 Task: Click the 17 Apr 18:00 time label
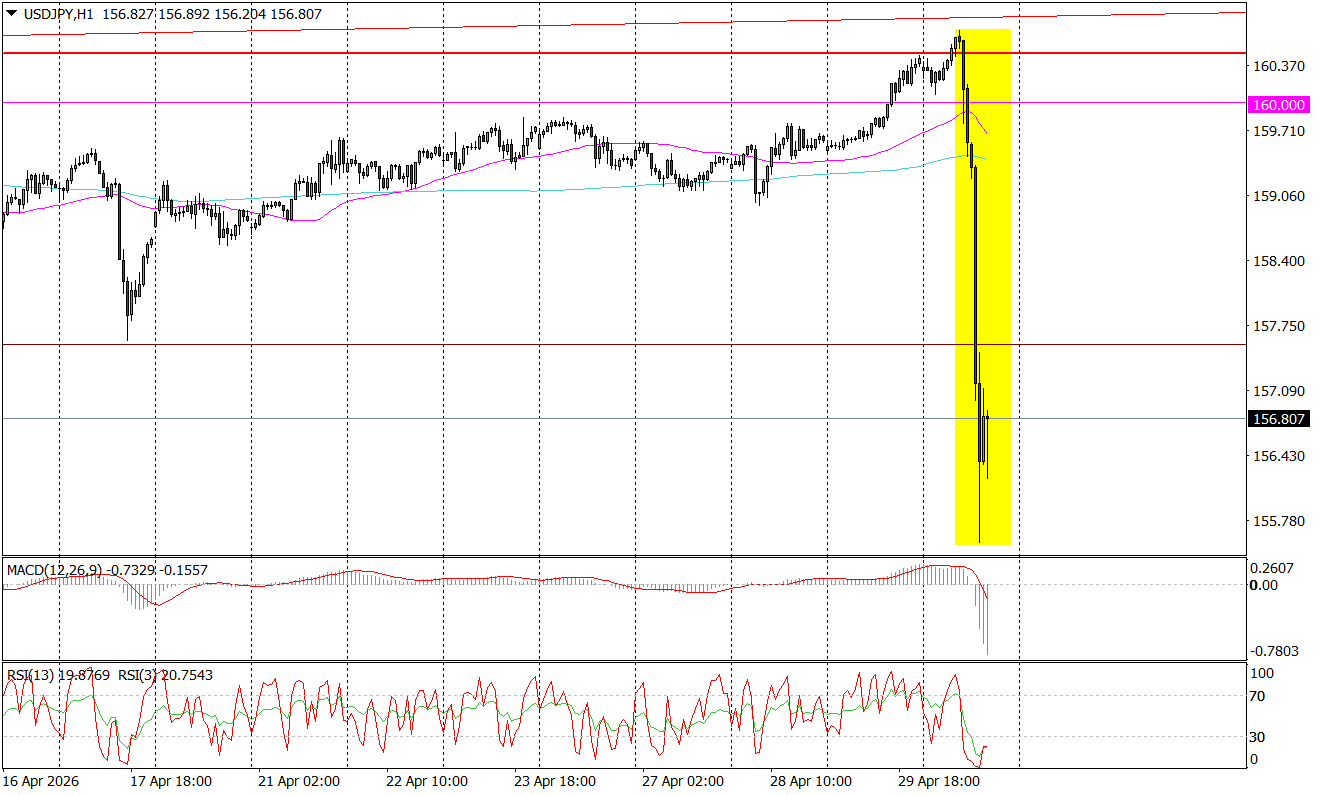click(169, 780)
